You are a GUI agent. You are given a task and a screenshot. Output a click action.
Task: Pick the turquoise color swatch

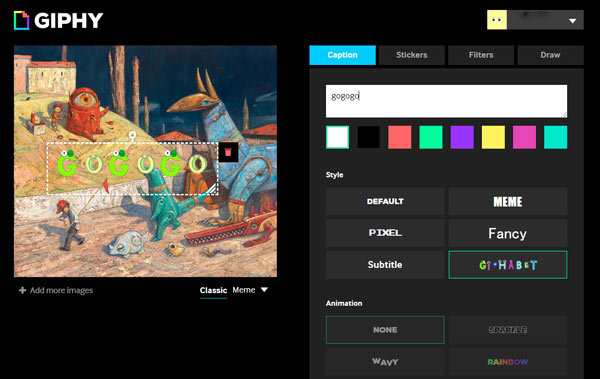pyautogui.click(x=556, y=137)
